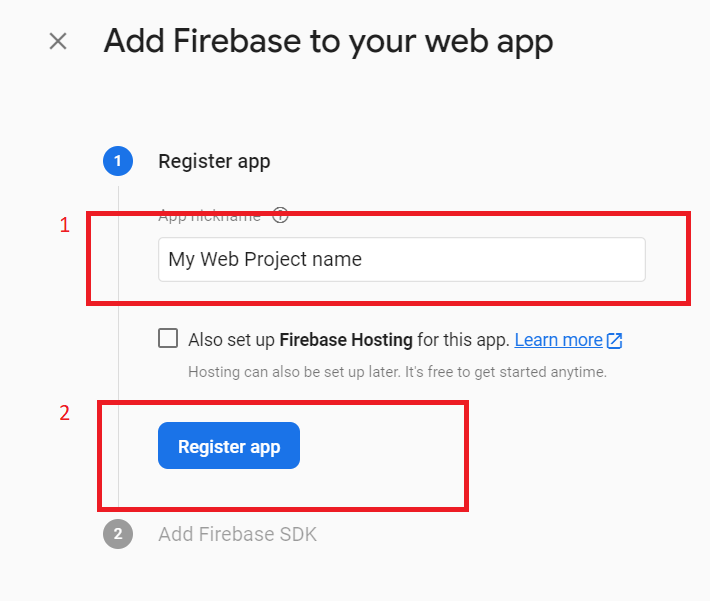Click the external-link icon beside Learn more
This screenshot has height=601, width=710.
click(615, 340)
